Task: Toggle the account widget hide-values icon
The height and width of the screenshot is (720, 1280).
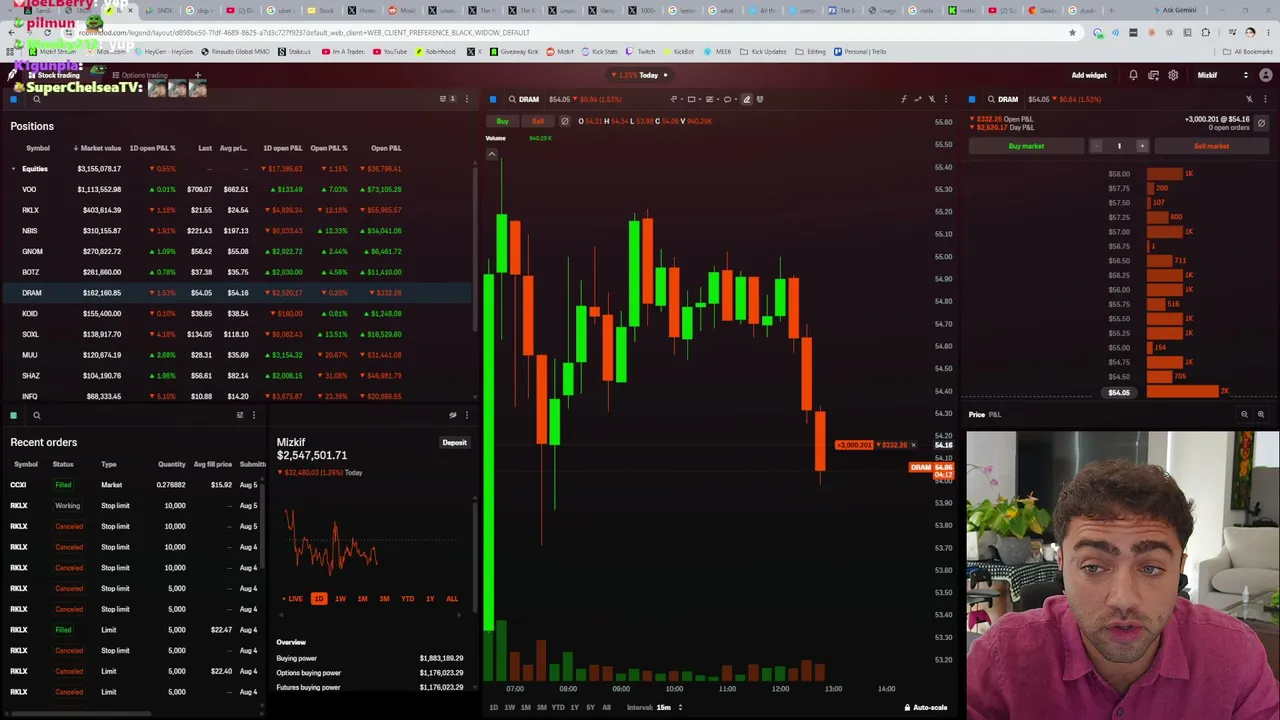Action: coord(453,415)
